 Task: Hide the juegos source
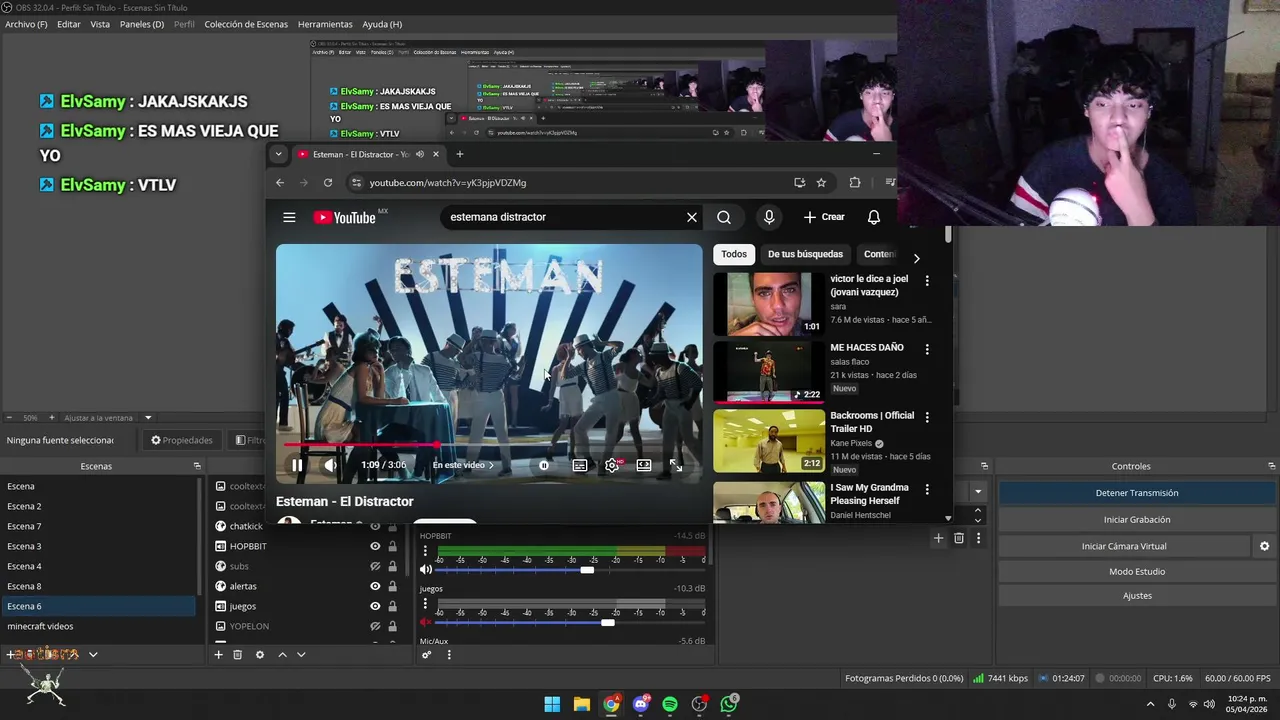[x=375, y=606]
